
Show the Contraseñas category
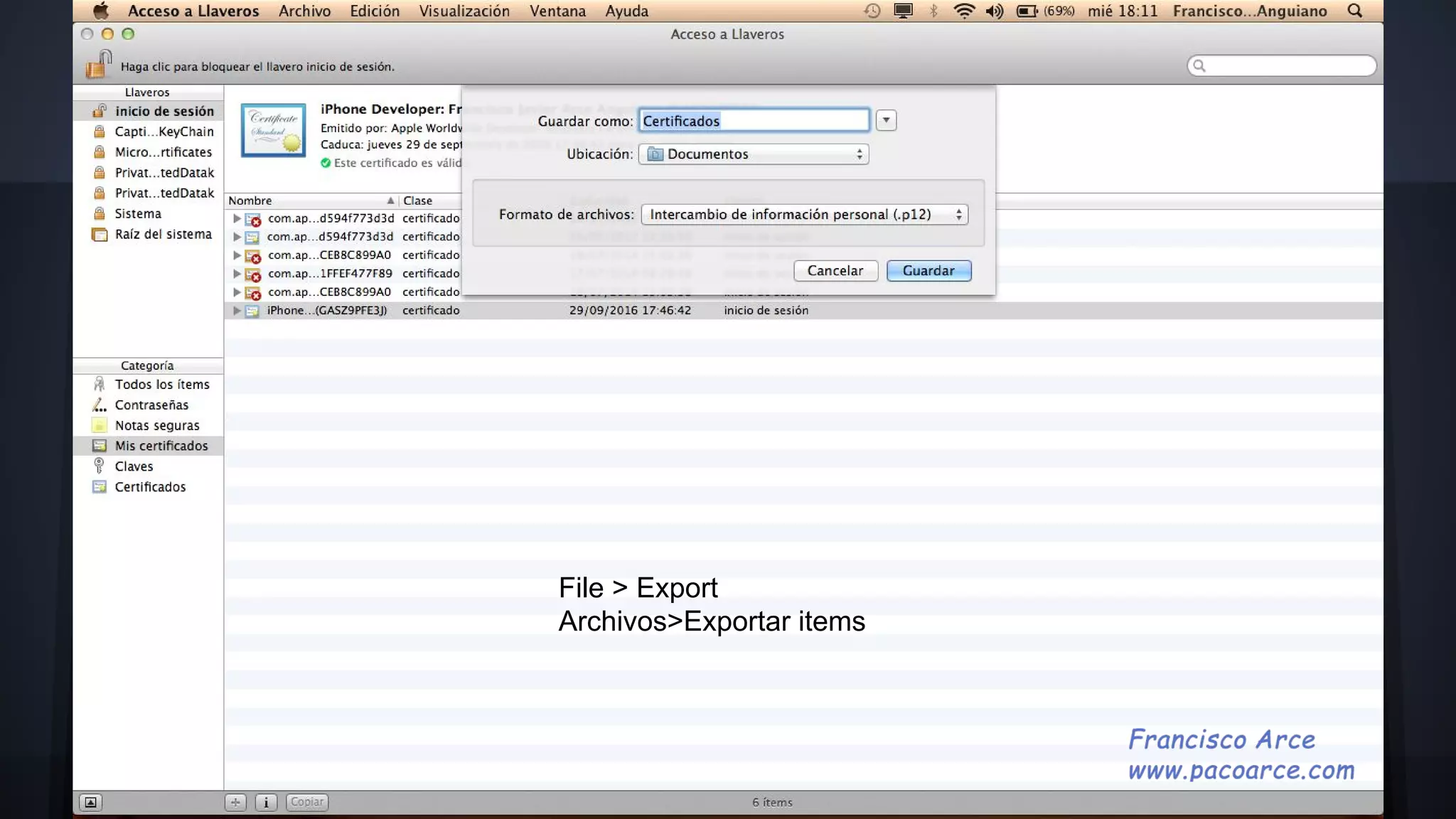click(148, 405)
